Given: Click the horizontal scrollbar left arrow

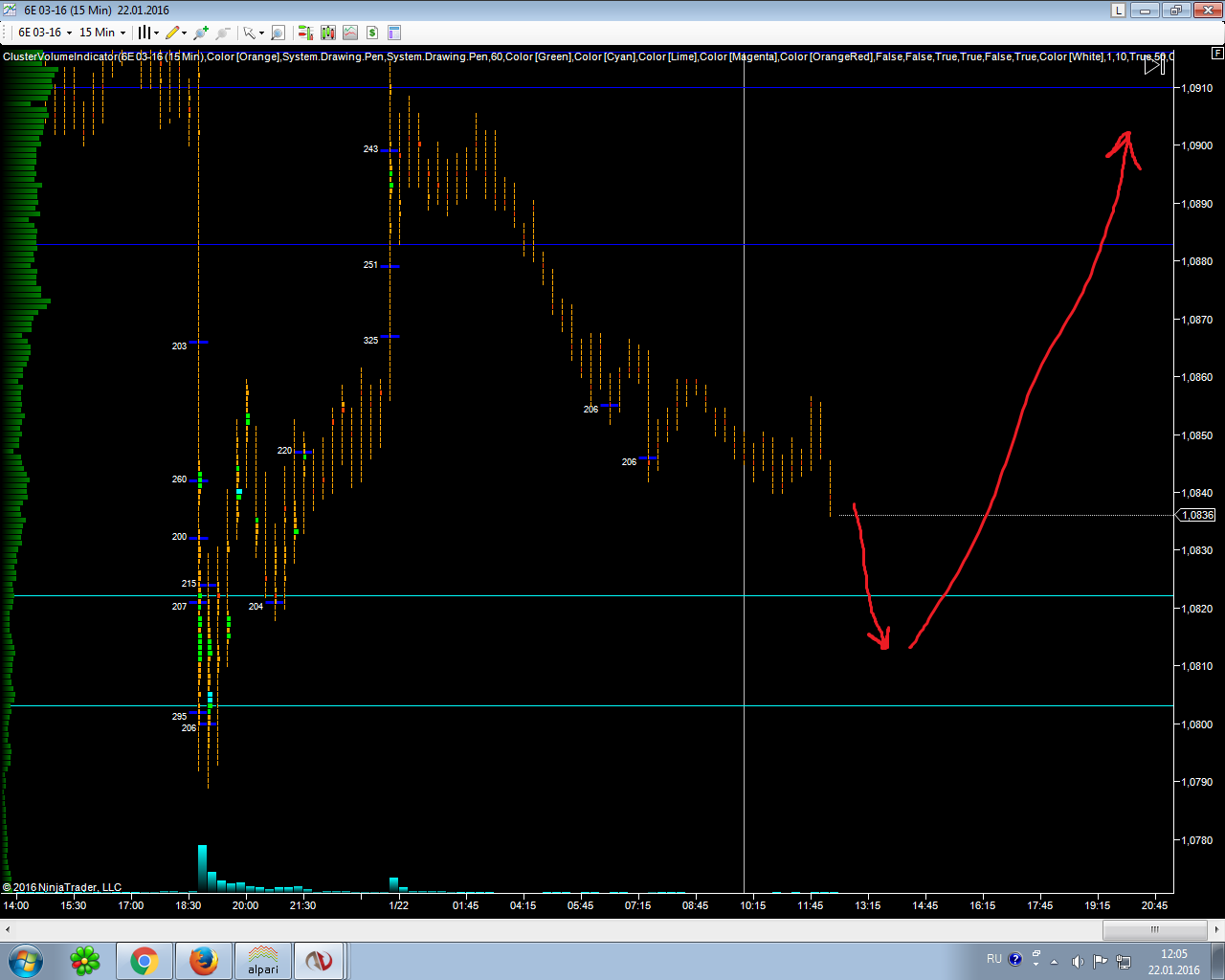Looking at the screenshot, I should (8, 929).
